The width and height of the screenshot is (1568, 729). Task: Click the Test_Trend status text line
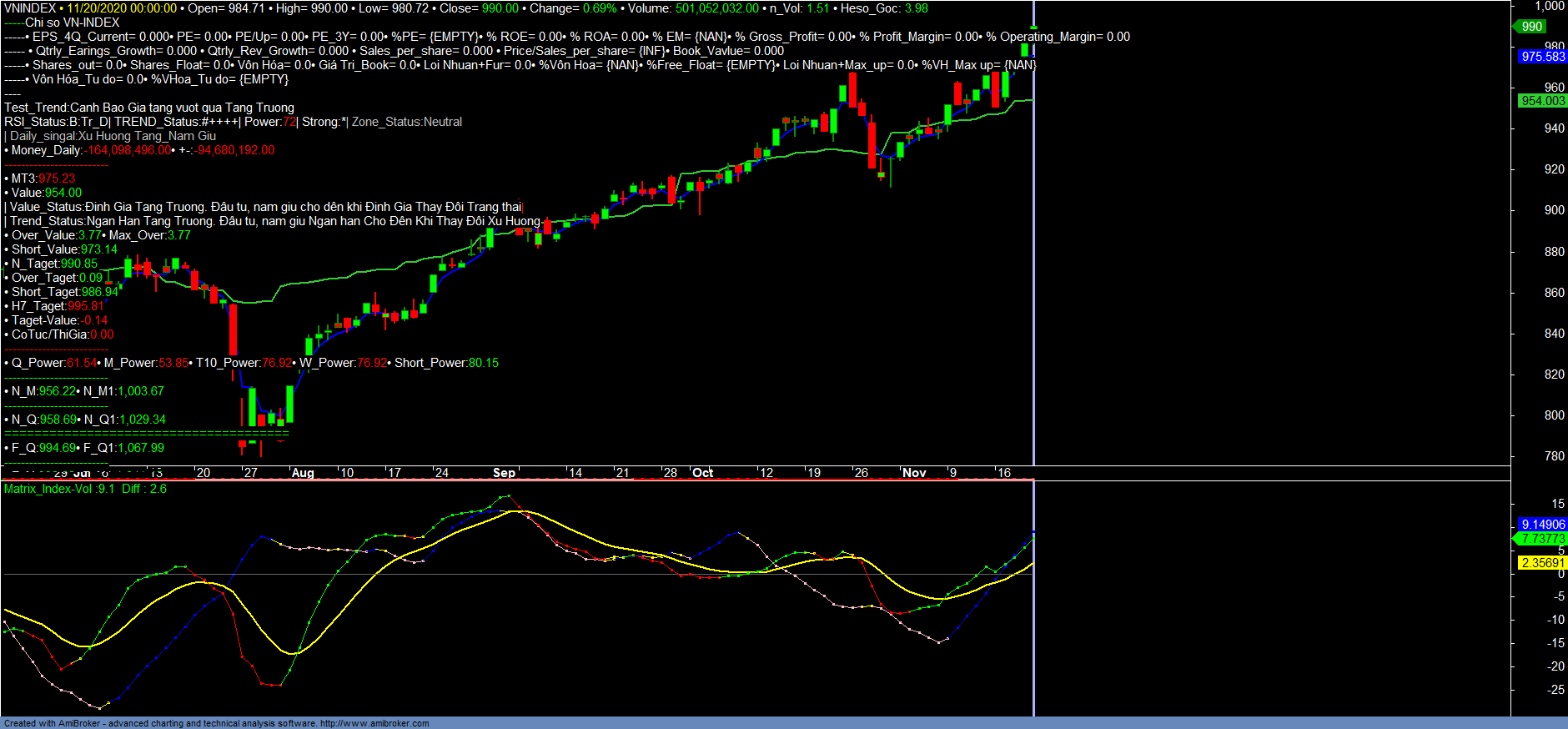coord(149,108)
